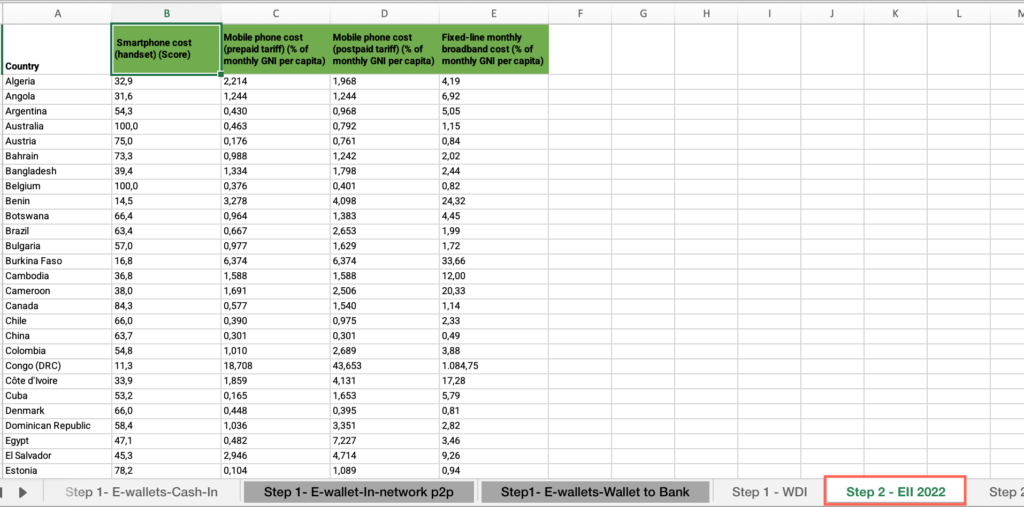Open Step 1- E-wallet-In-network p2p tab

[x=359, y=492]
